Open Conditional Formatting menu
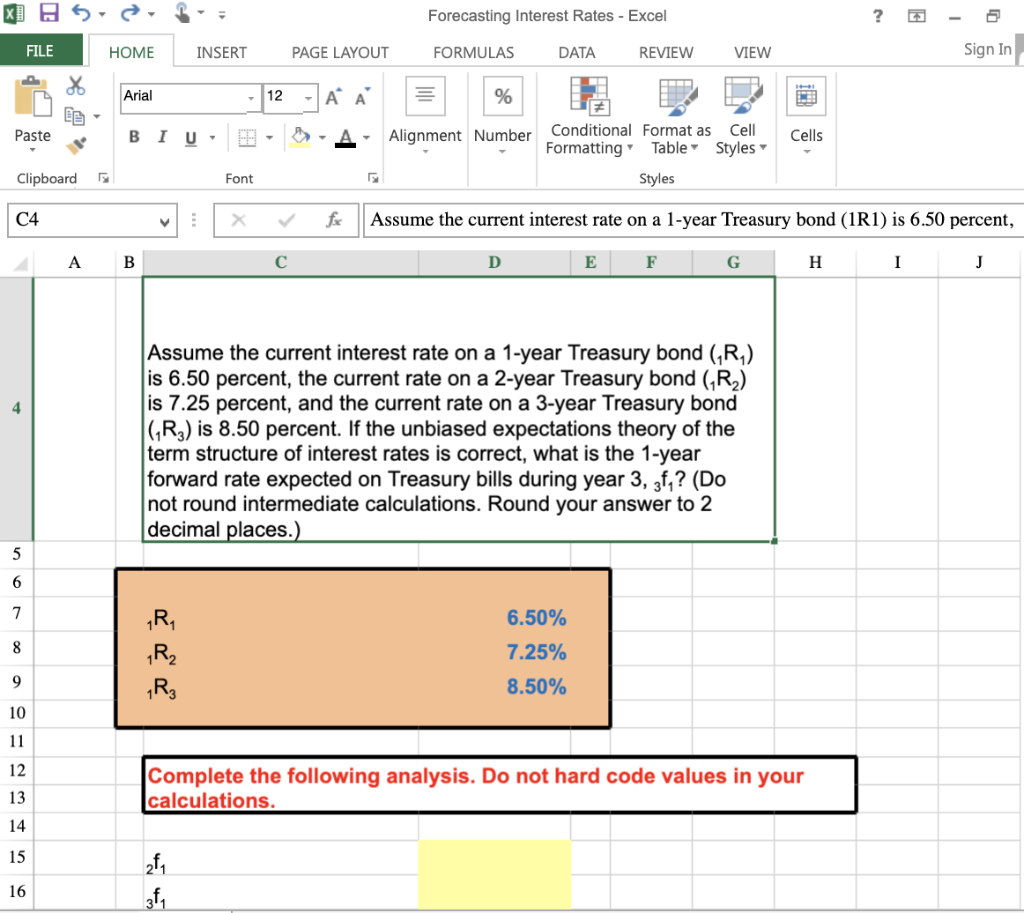Image resolution: width=1024 pixels, height=913 pixels. click(x=589, y=117)
